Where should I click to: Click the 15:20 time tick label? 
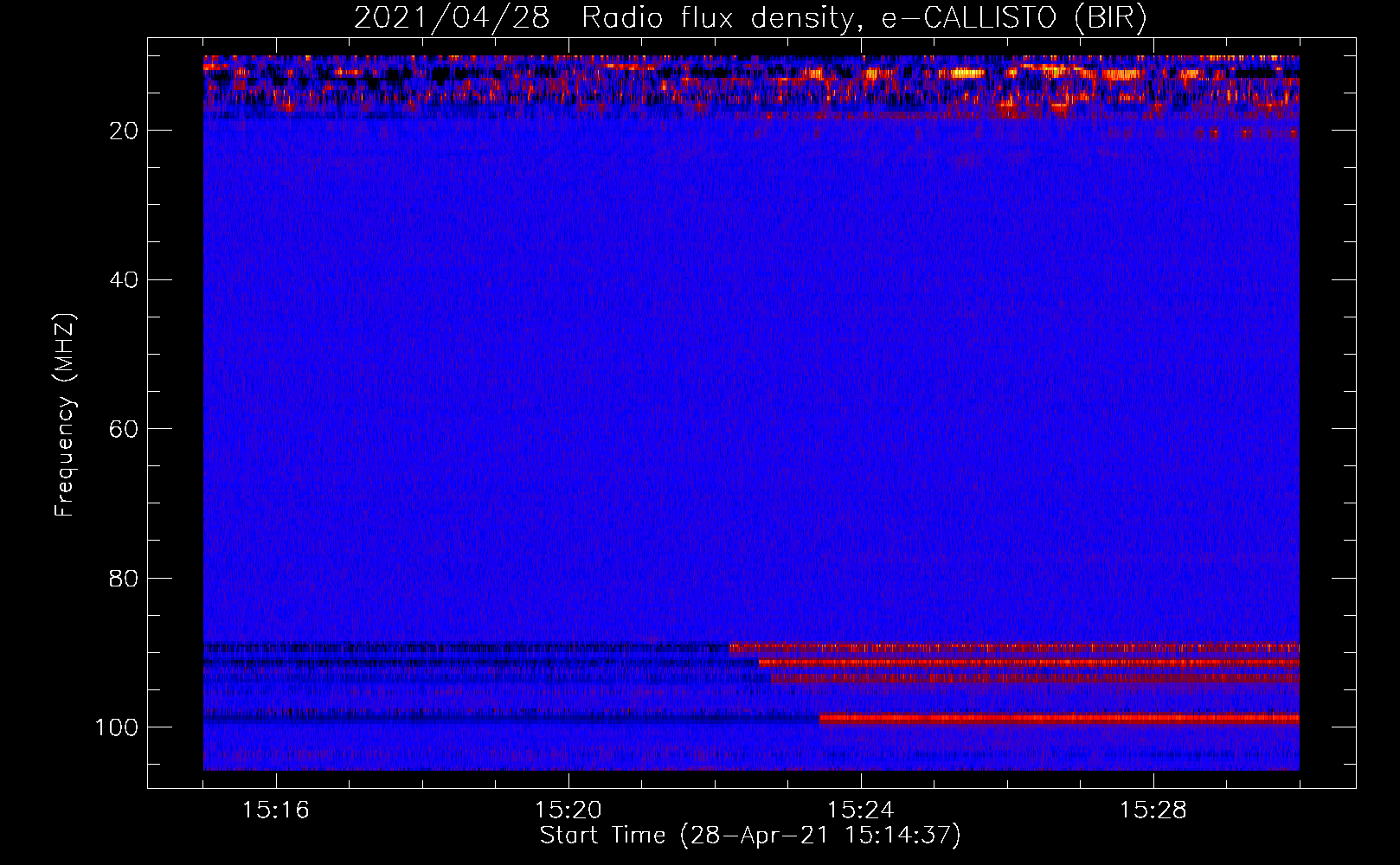568,811
